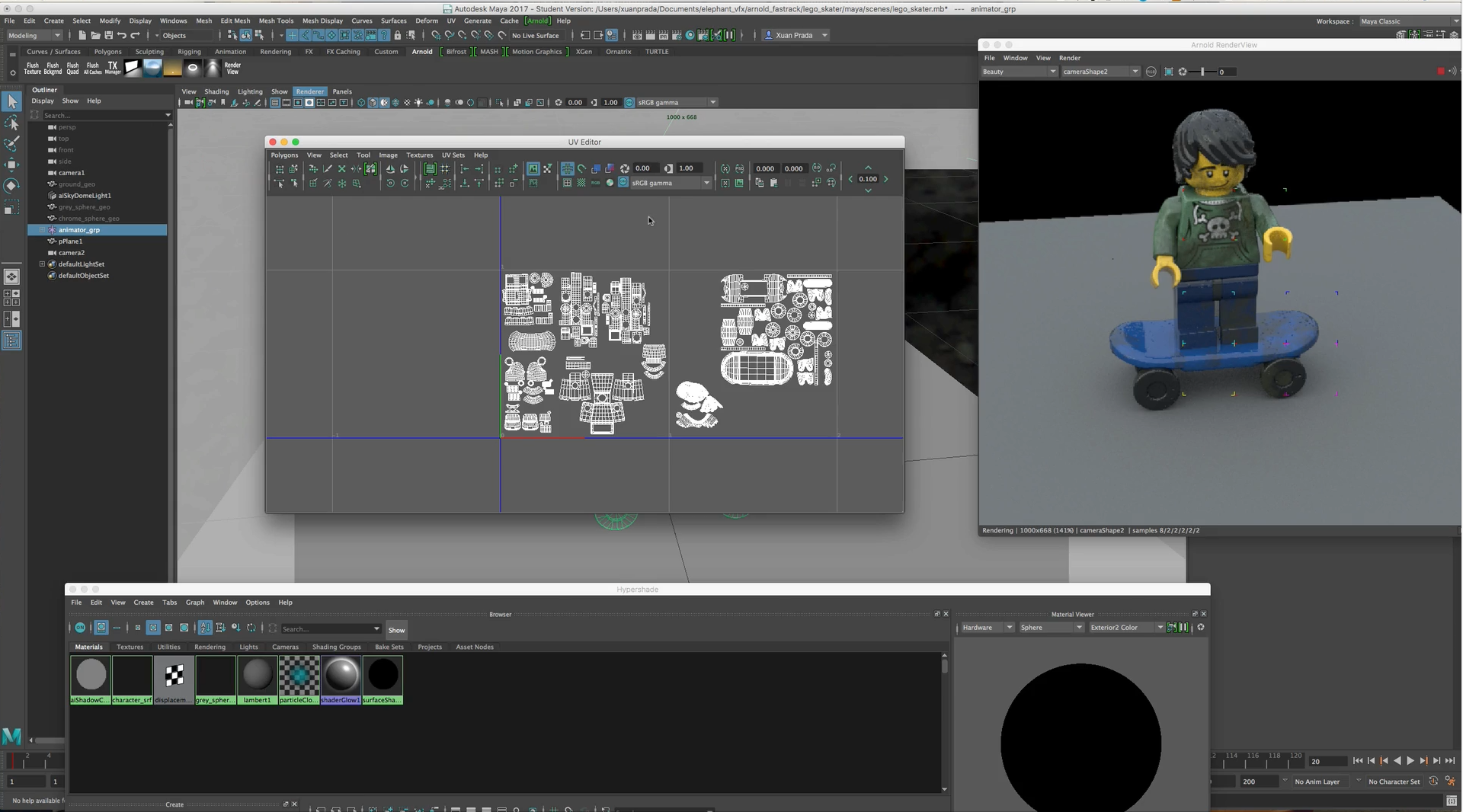This screenshot has width=1463, height=812.
Task: Switch to Textures tab in Hypershade
Action: tap(130, 647)
